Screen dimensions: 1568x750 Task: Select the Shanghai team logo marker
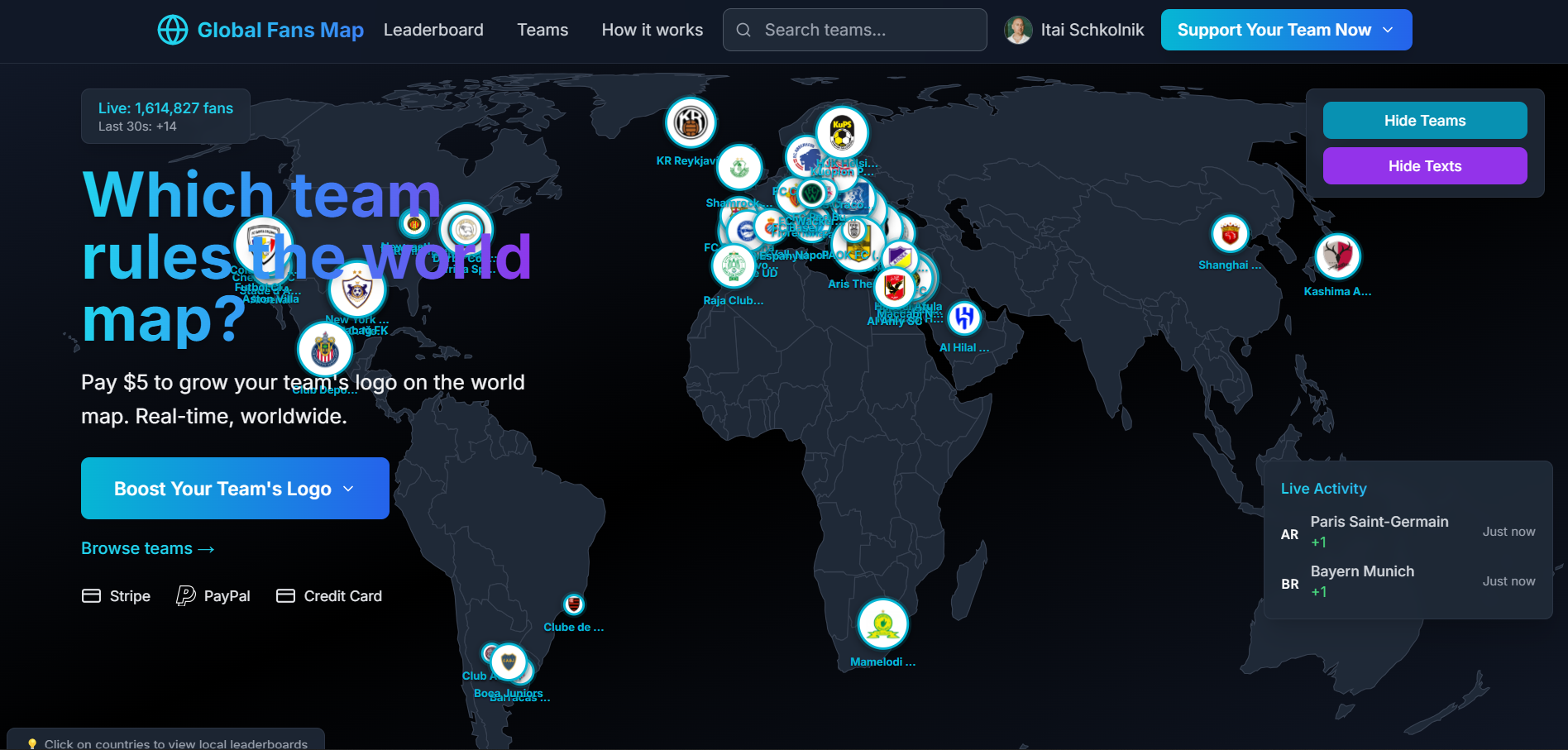pyautogui.click(x=1230, y=235)
